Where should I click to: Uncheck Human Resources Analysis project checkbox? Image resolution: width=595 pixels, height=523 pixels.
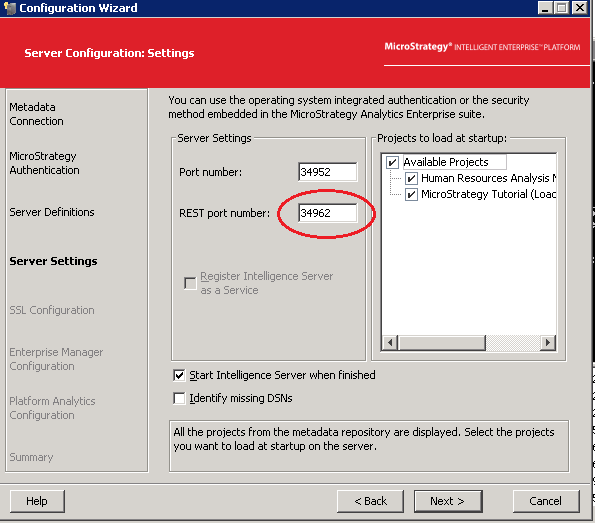click(411, 178)
